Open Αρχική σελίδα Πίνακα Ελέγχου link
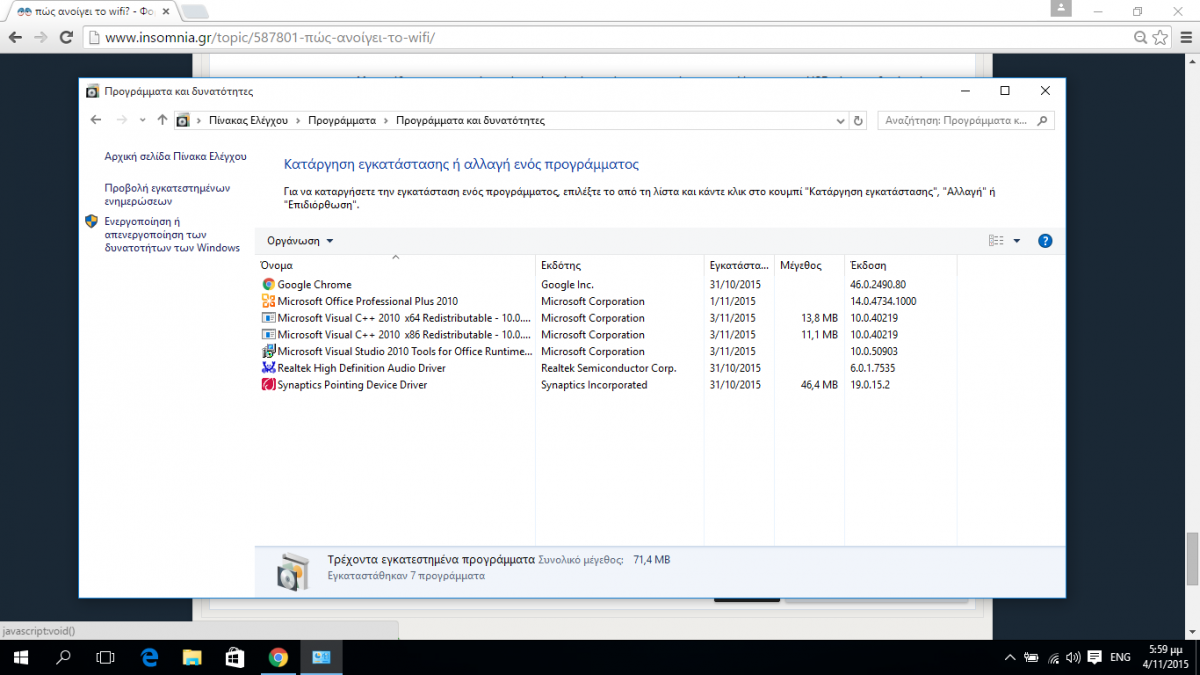The image size is (1200, 675). 175,157
